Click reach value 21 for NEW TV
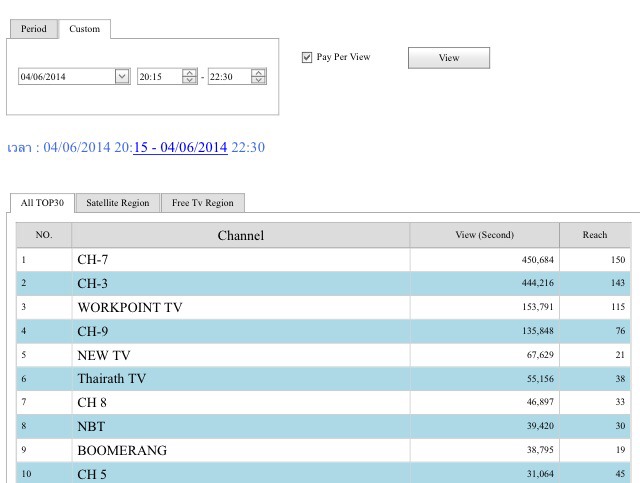This screenshot has width=640, height=483. click(x=620, y=355)
